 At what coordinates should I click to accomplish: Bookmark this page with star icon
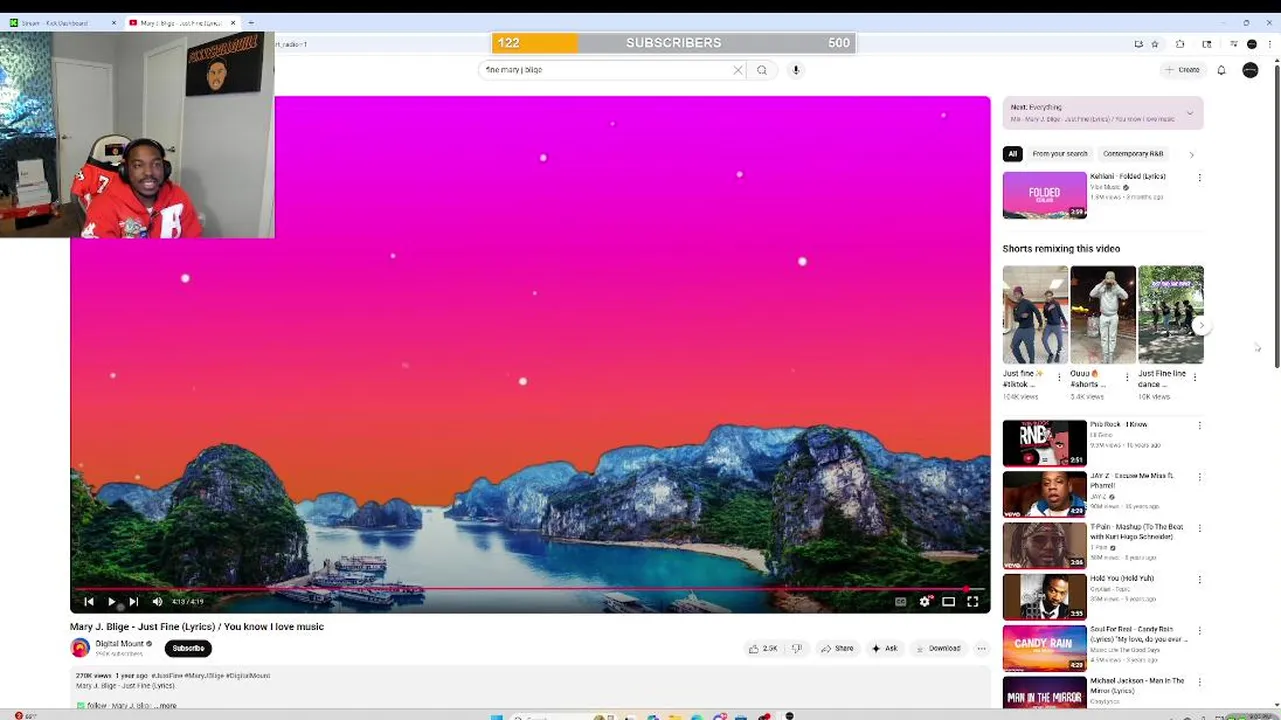(x=1155, y=44)
